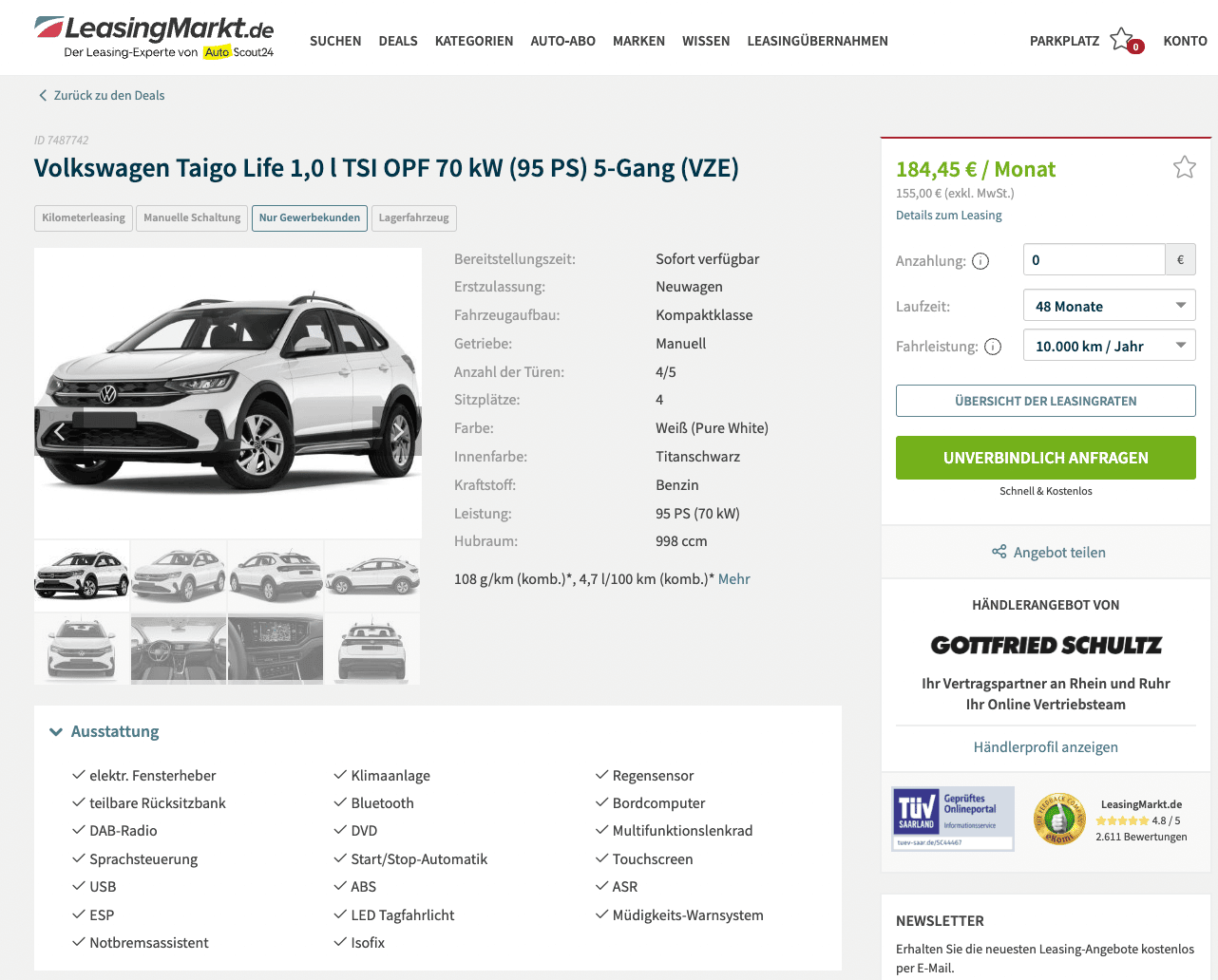Click the NEWSLETTER heading
This screenshot has width=1218, height=980.
[x=940, y=921]
